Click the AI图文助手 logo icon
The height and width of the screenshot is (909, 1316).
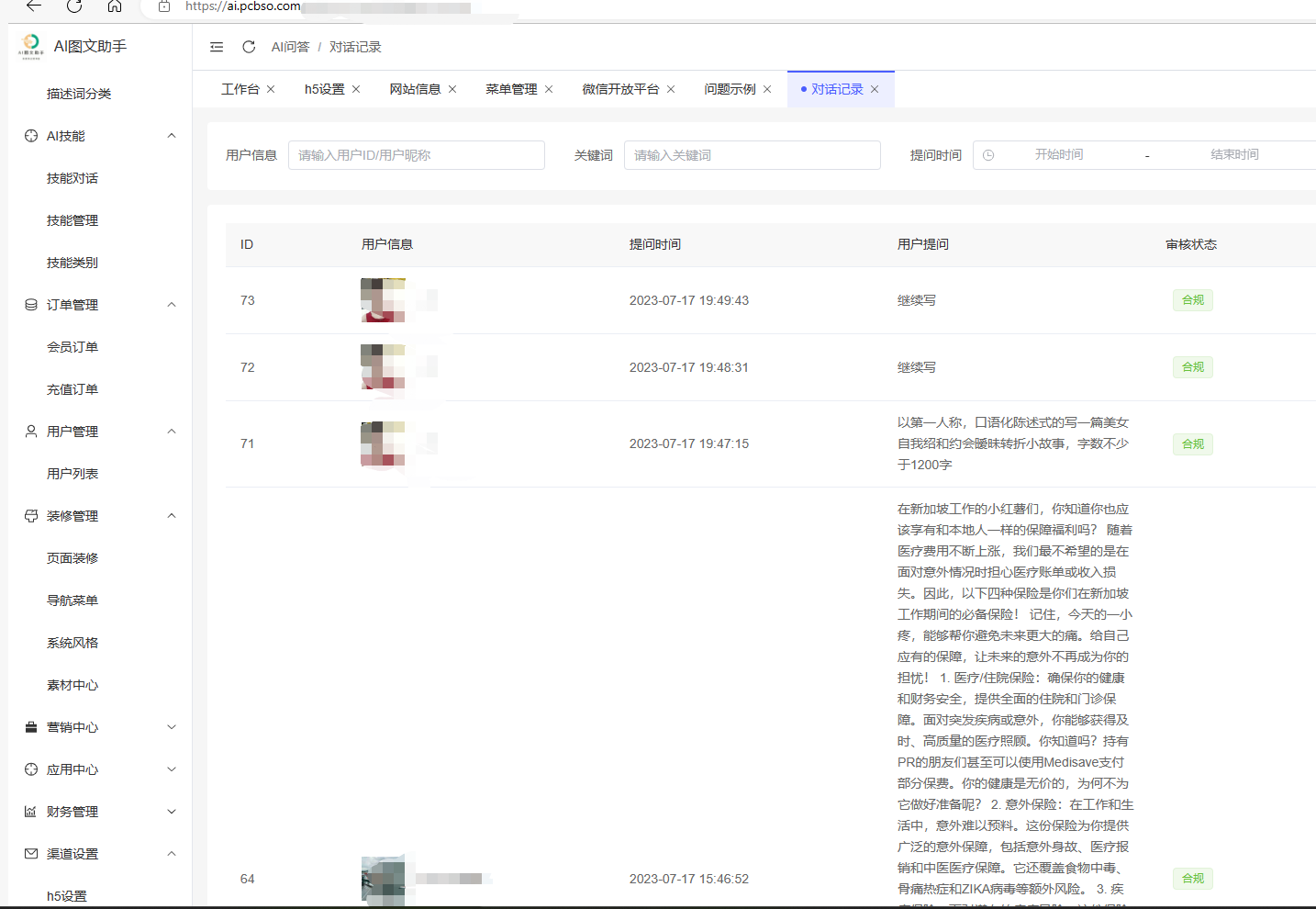(x=31, y=46)
